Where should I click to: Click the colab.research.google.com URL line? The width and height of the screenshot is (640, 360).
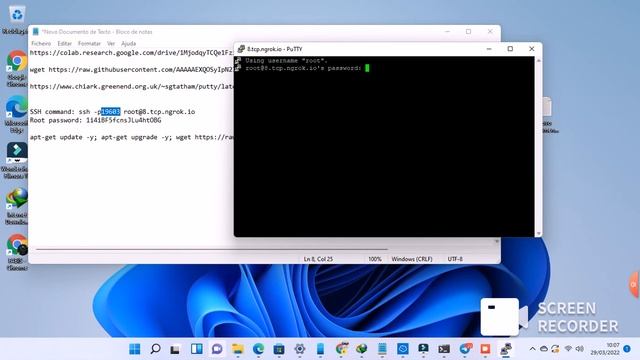(131, 53)
